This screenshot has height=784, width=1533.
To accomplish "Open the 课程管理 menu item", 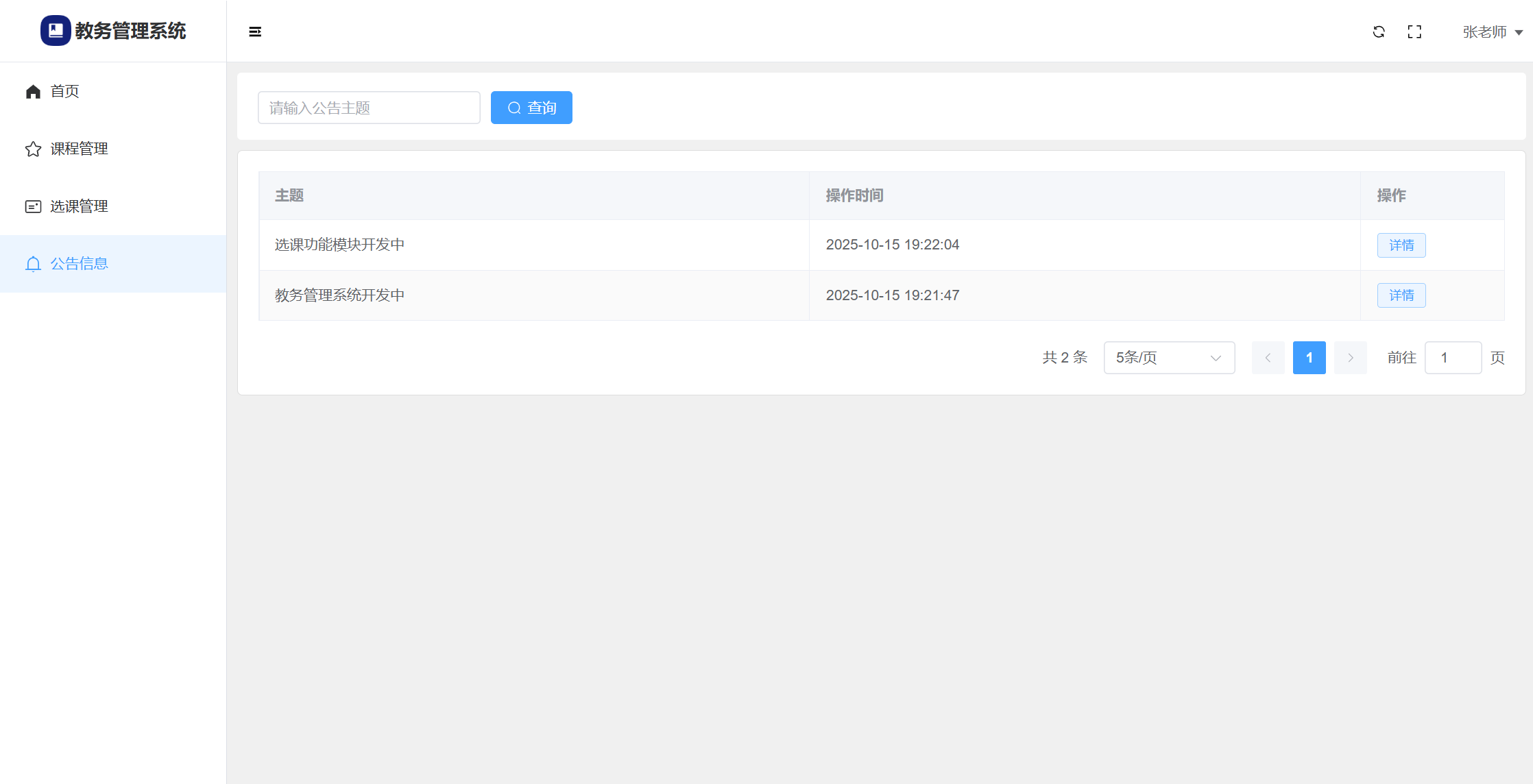I will click(80, 149).
